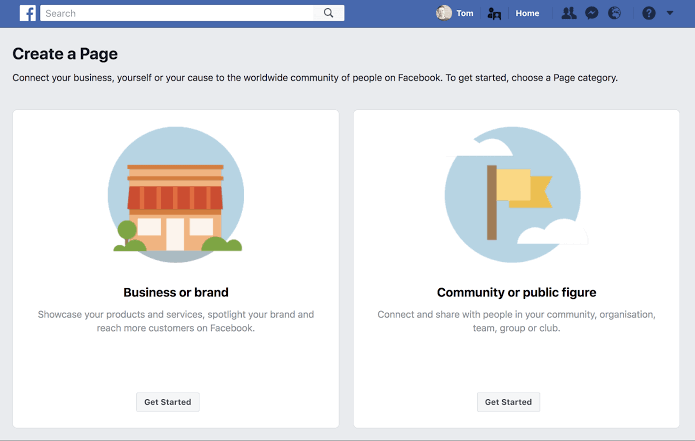695x441 pixels.
Task: Open Tom's profile picture avatar
Action: (443, 13)
